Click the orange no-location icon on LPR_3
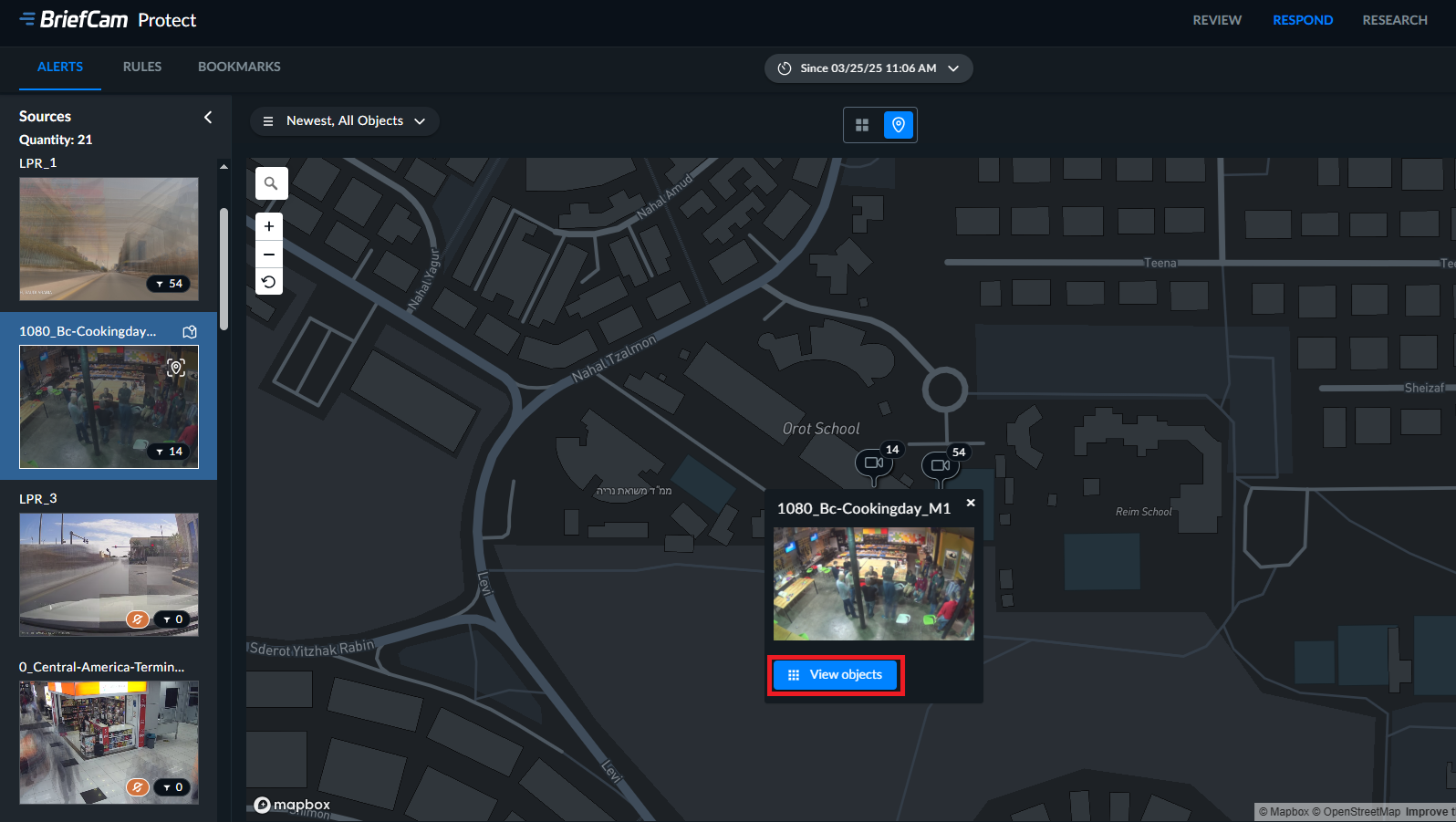The image size is (1456, 822). coord(138,619)
